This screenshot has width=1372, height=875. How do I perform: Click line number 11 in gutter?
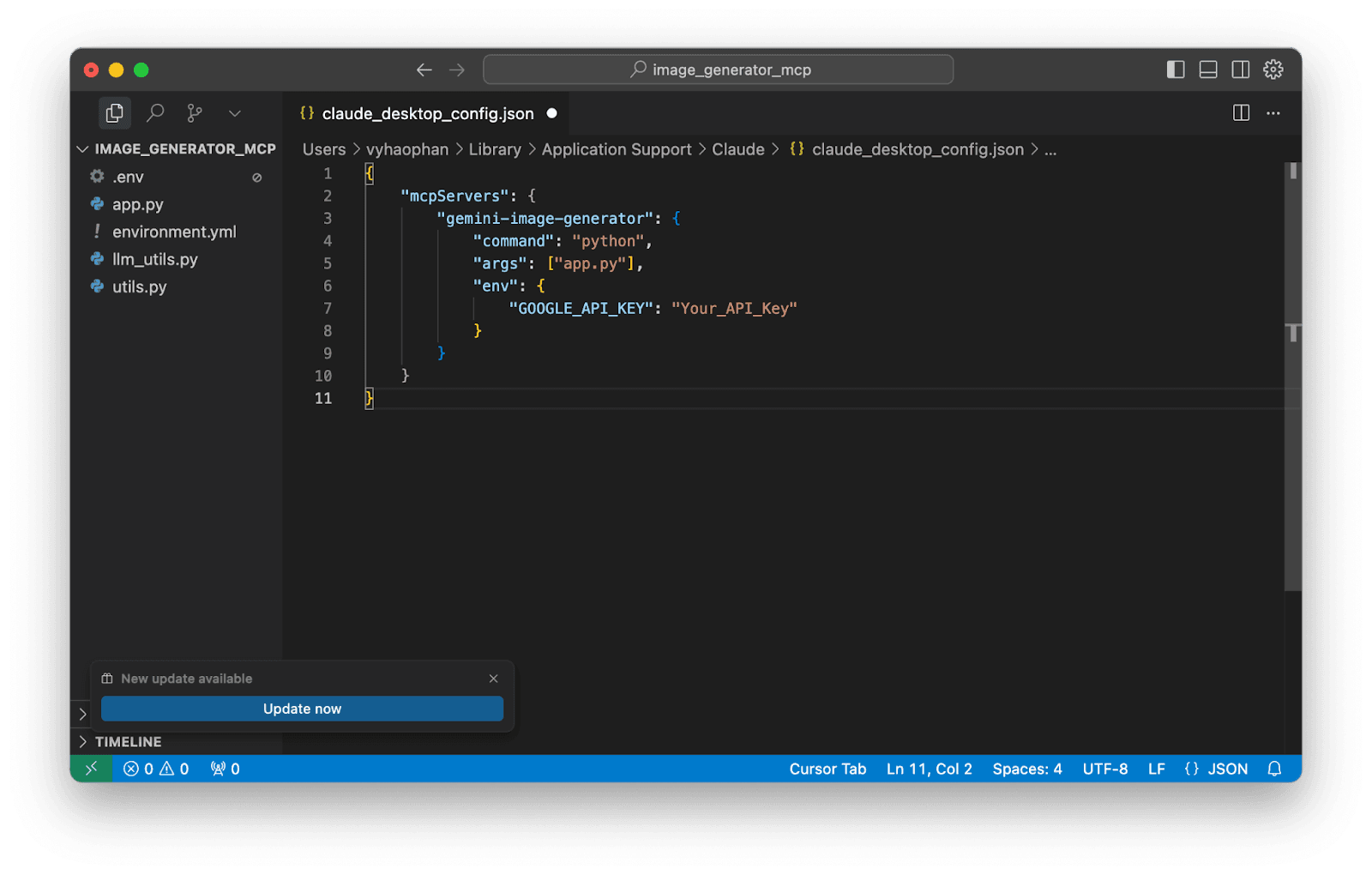[x=322, y=398]
